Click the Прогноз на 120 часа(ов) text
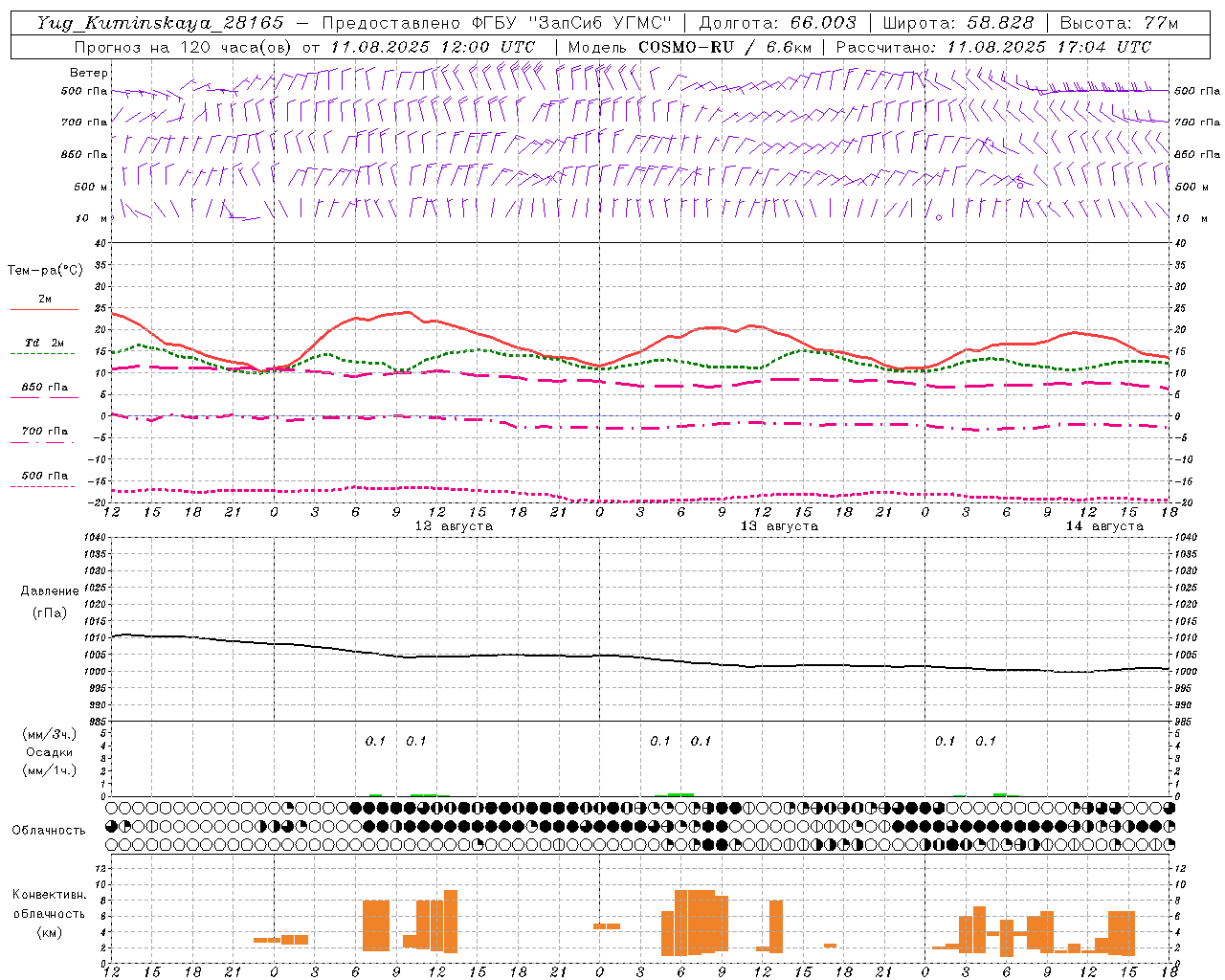 184,47
